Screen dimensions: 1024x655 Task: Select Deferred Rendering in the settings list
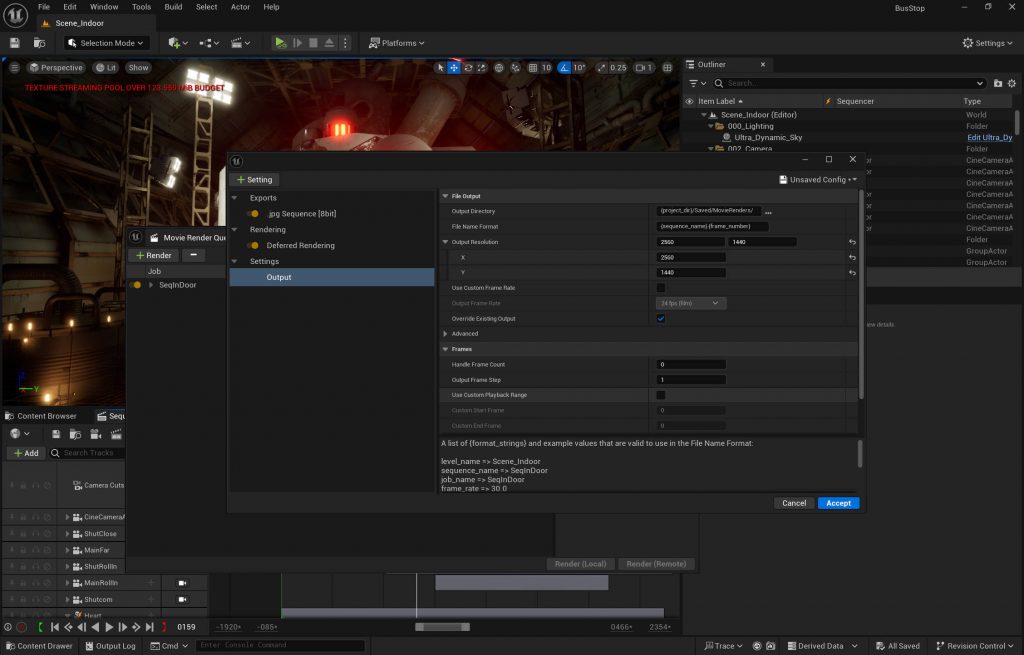click(300, 245)
